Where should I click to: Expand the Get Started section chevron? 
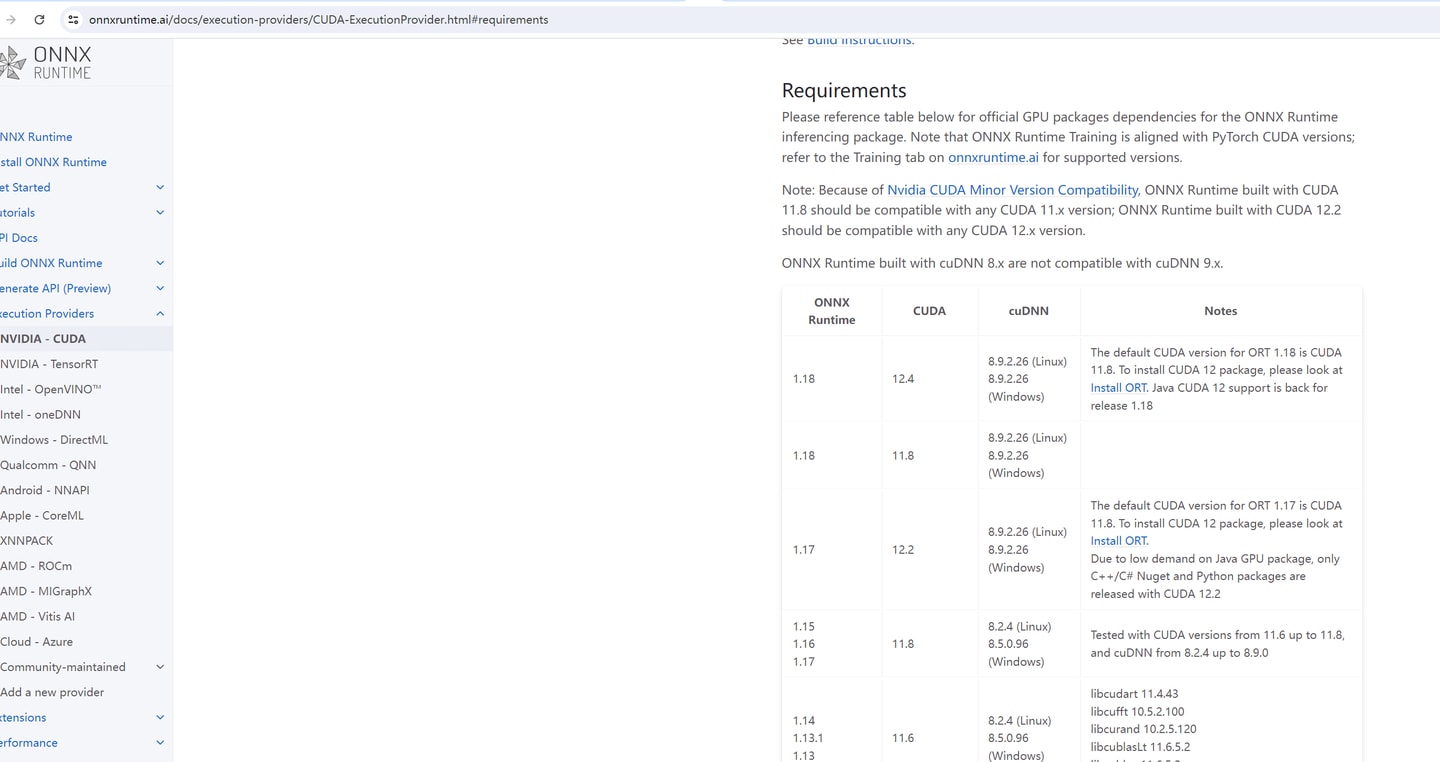[x=160, y=187]
